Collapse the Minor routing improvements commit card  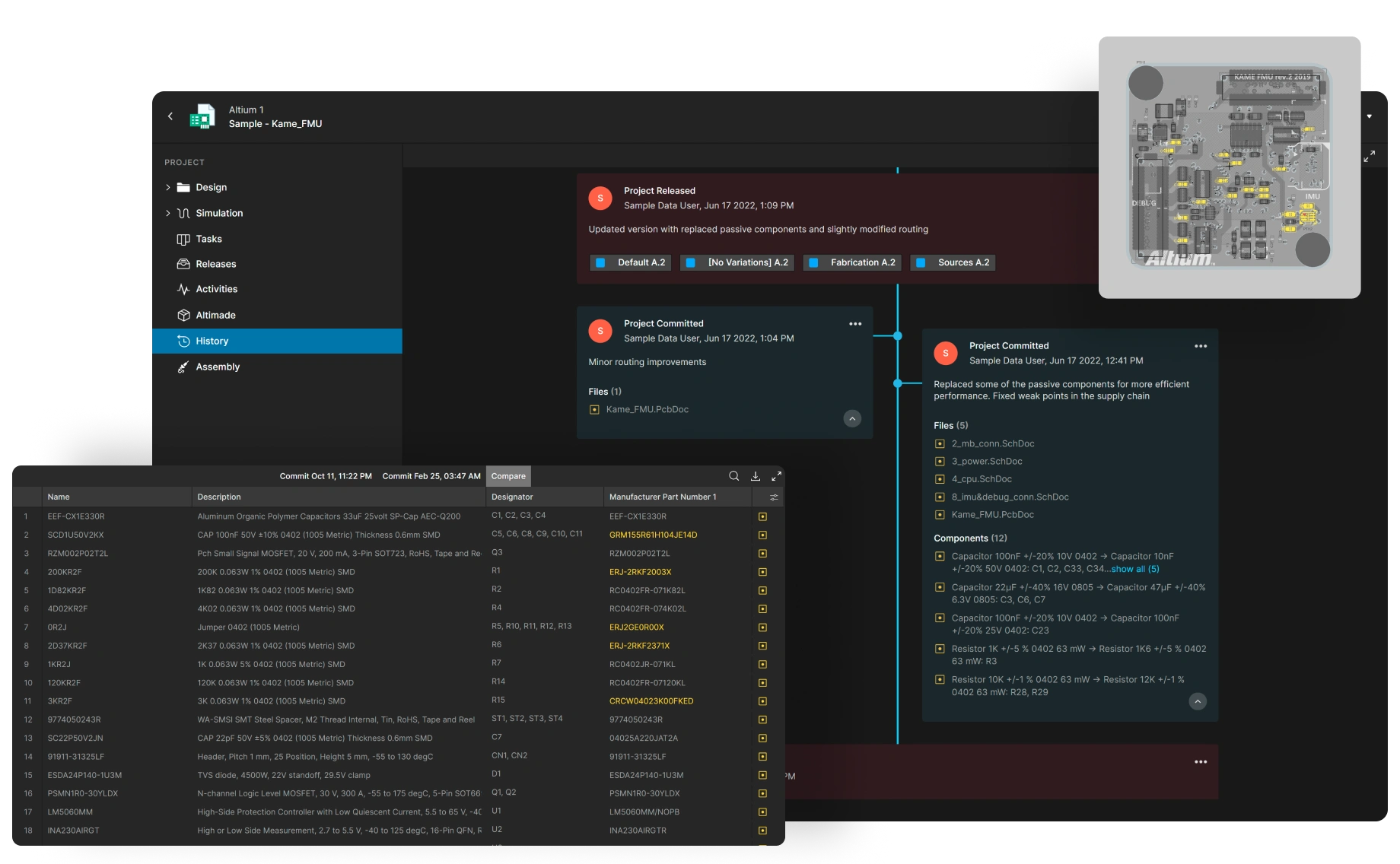852,418
